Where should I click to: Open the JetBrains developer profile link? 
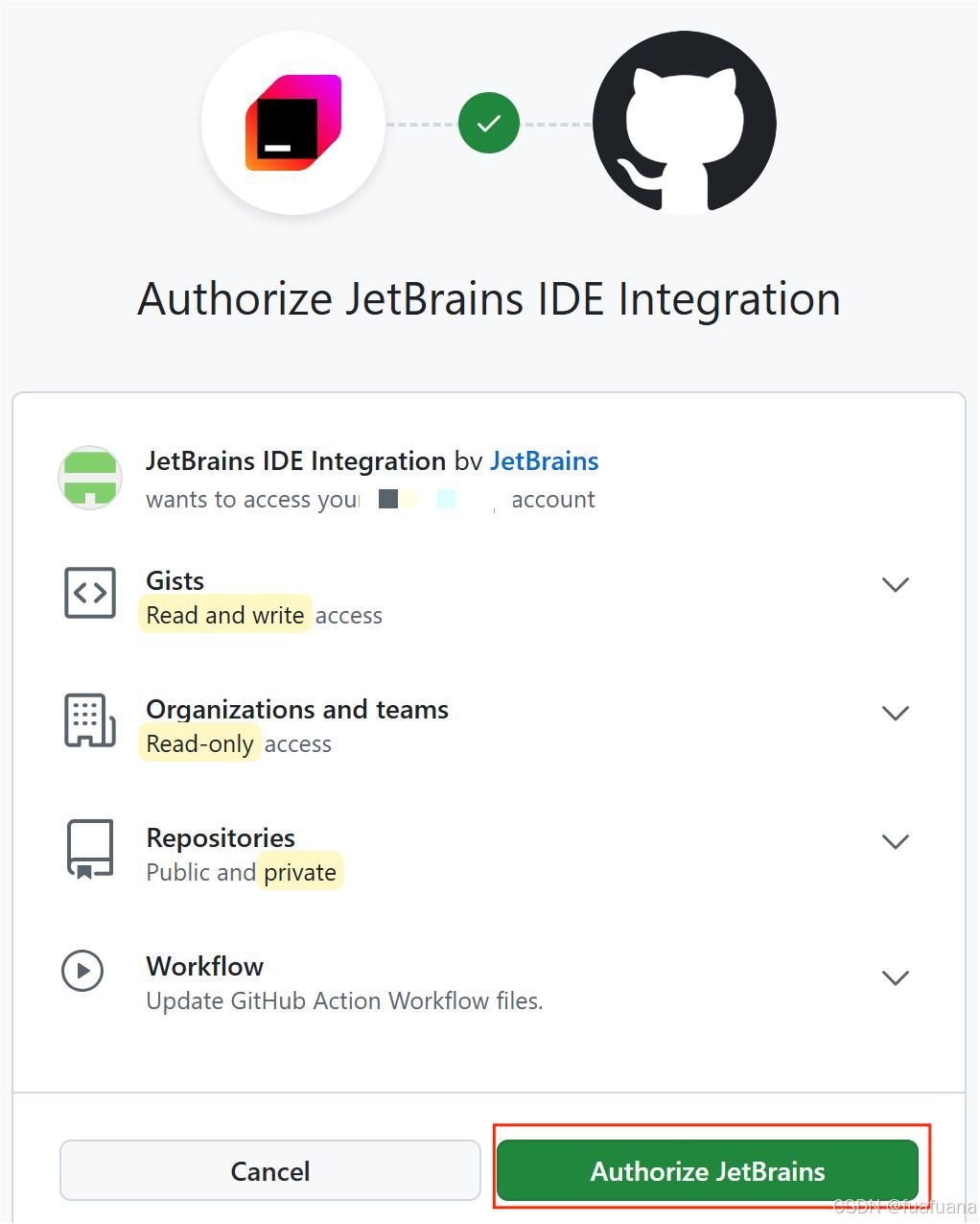tap(545, 460)
